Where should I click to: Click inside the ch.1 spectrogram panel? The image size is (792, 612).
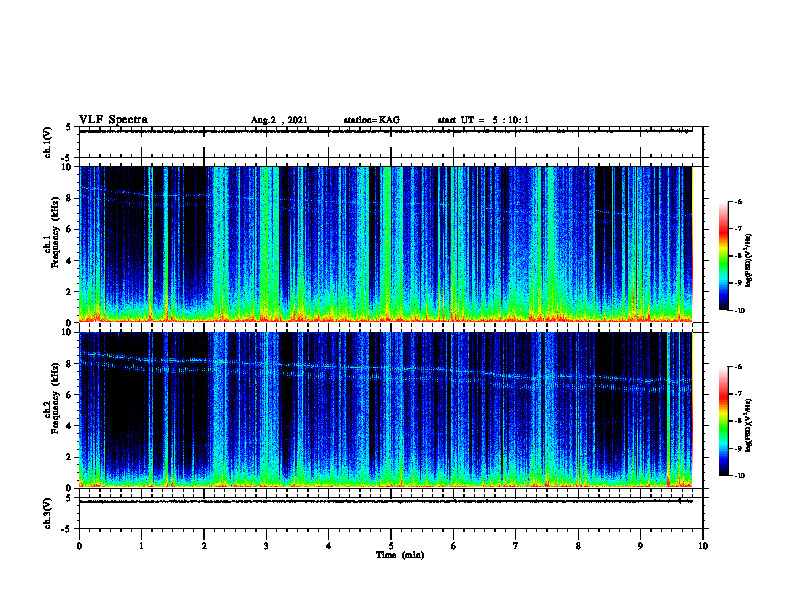(x=385, y=244)
